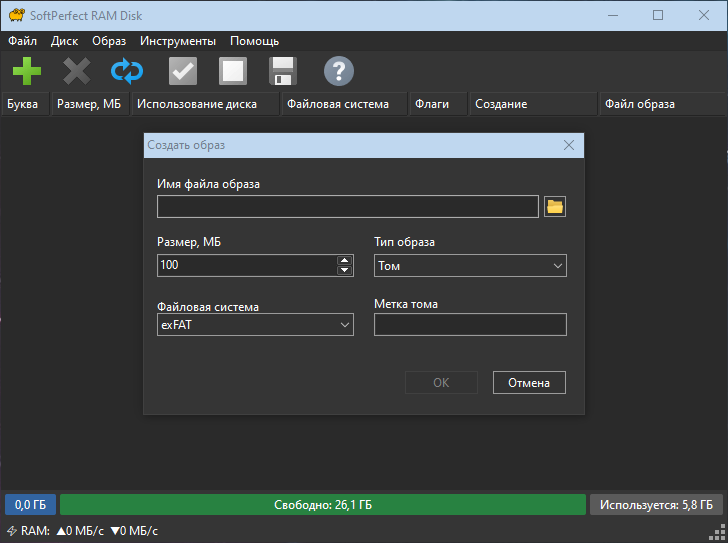
Task: Open the Инструменты menu
Action: [177, 41]
